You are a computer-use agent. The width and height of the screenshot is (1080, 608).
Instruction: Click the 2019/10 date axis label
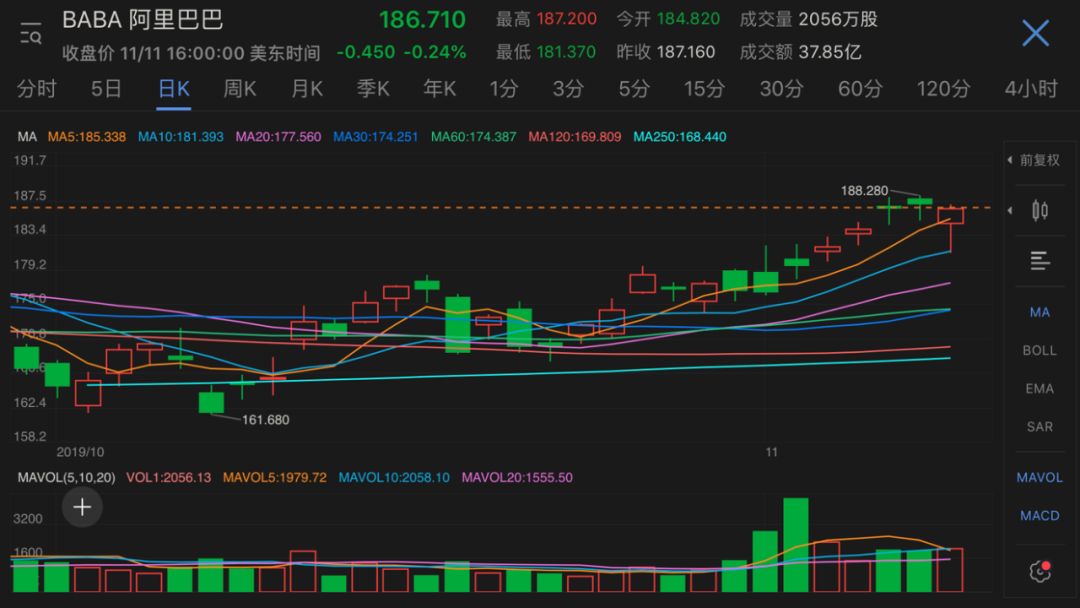coord(80,452)
